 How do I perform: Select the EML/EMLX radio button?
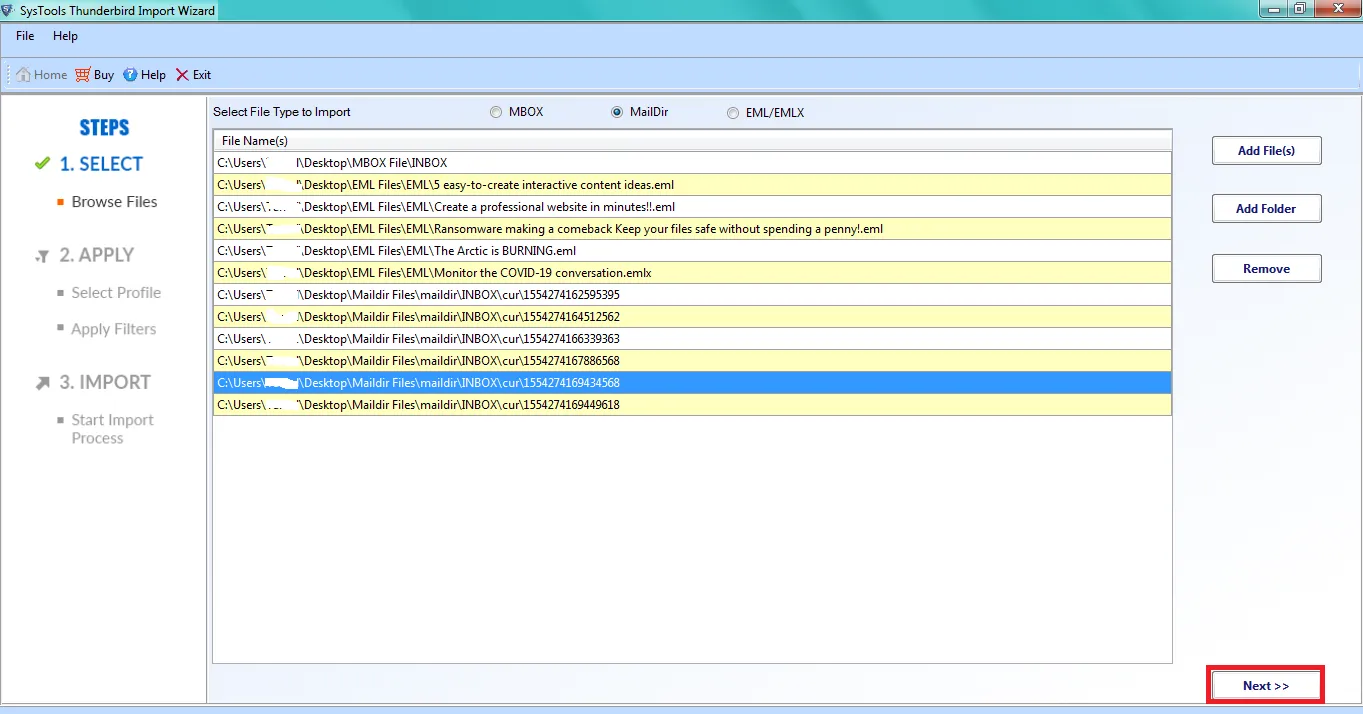pos(733,113)
